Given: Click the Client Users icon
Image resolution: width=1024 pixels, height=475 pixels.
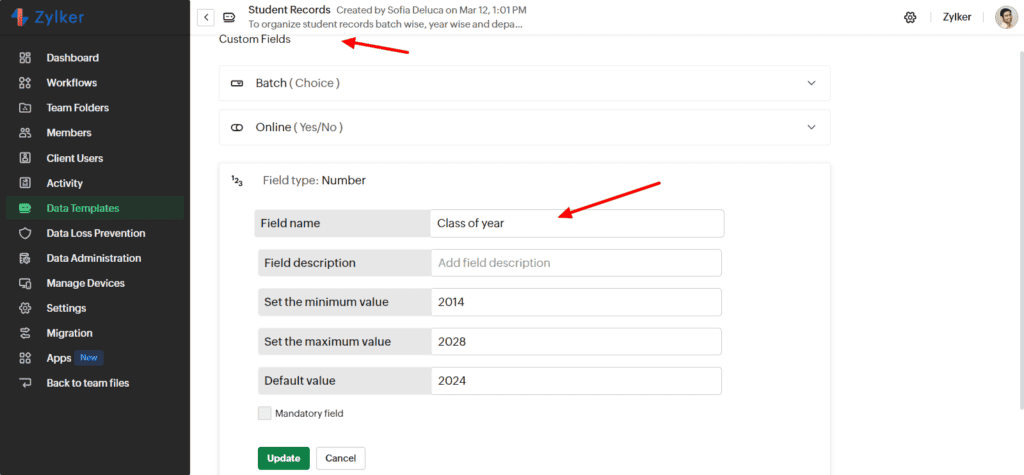Looking at the screenshot, I should point(25,158).
